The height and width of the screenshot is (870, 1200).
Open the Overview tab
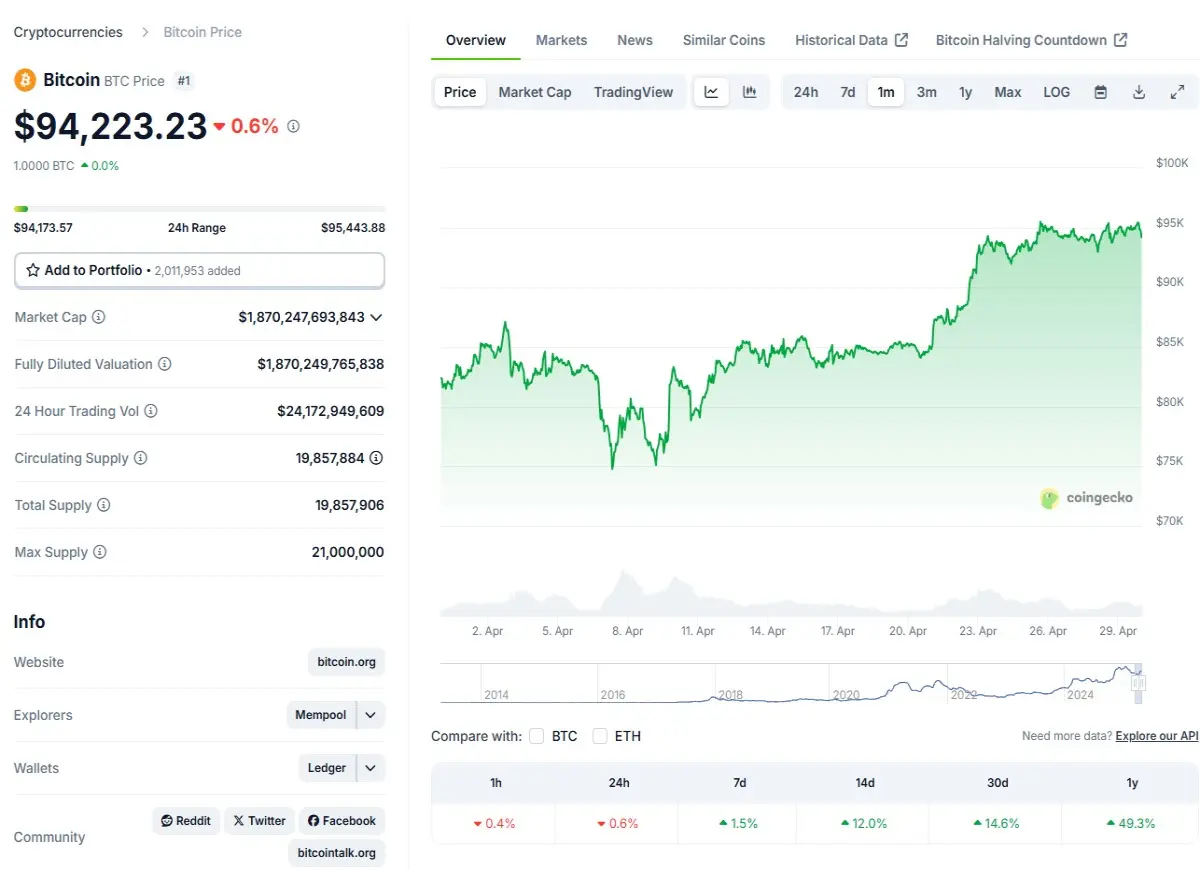(476, 40)
